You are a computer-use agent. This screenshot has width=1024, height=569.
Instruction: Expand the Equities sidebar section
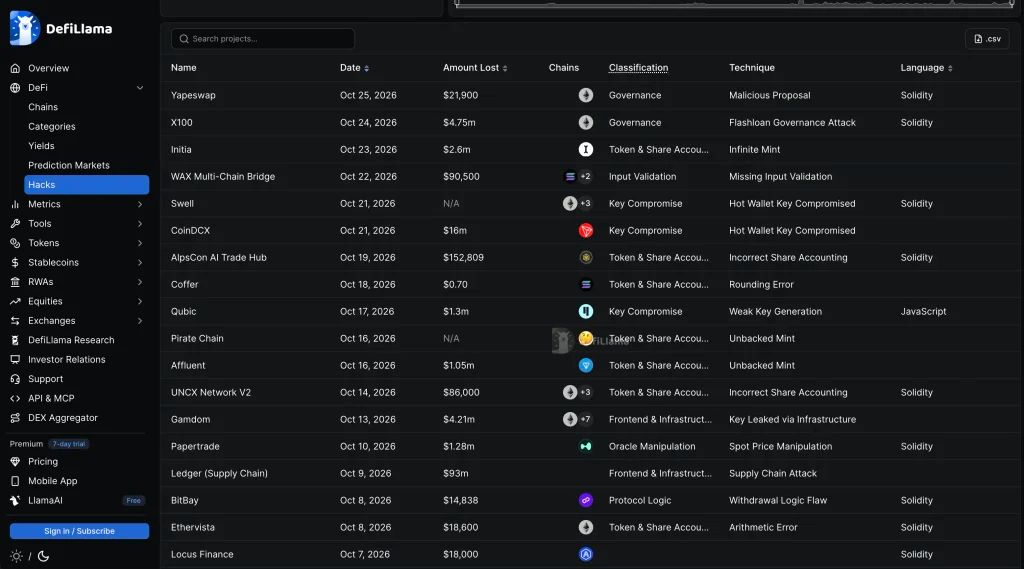click(x=140, y=301)
